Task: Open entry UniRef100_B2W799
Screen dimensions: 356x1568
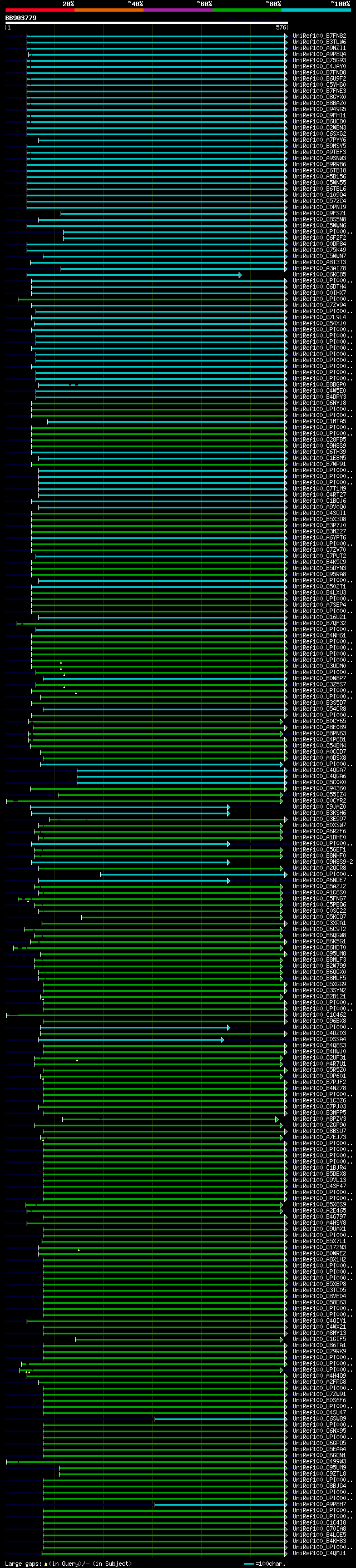Action: 319,966
